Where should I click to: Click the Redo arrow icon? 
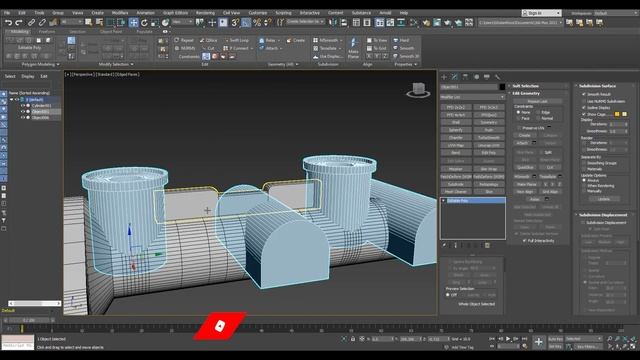click(x=19, y=23)
